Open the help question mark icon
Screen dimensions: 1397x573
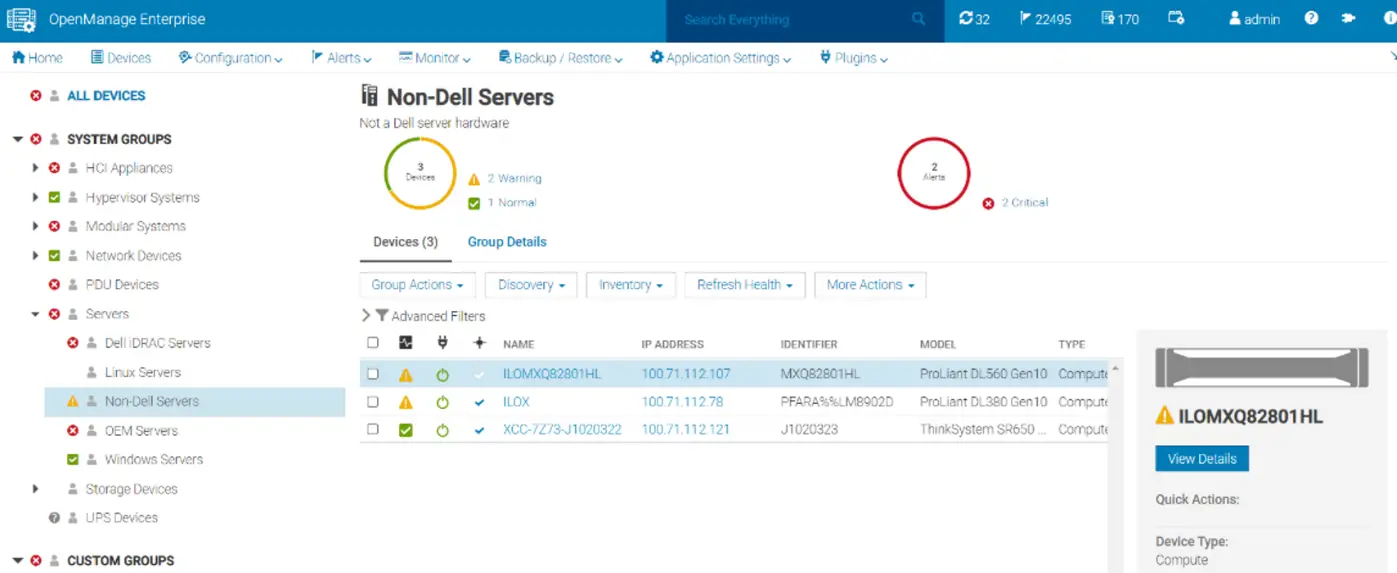[x=1311, y=19]
